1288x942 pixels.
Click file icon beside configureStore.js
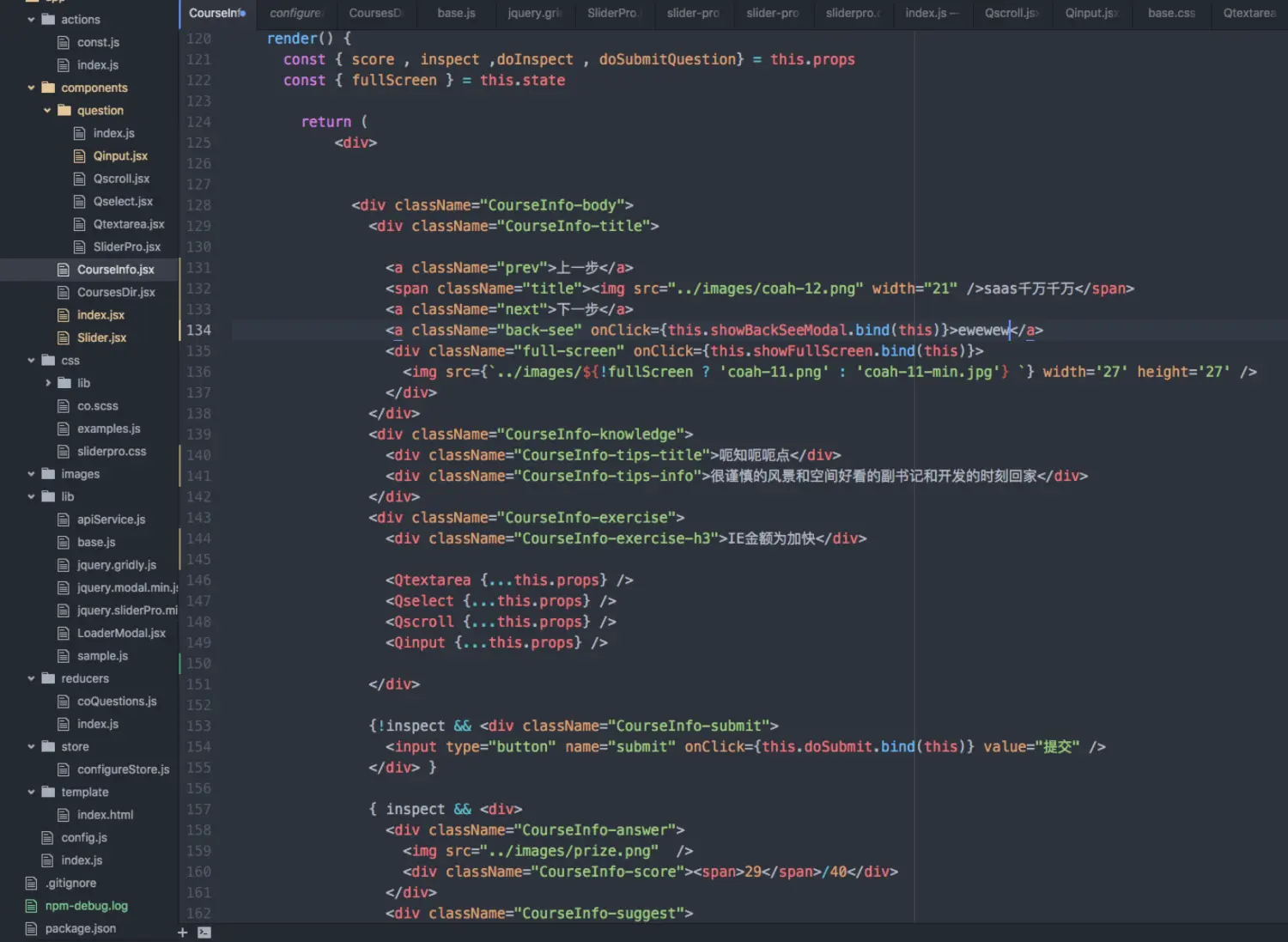pyautogui.click(x=64, y=769)
